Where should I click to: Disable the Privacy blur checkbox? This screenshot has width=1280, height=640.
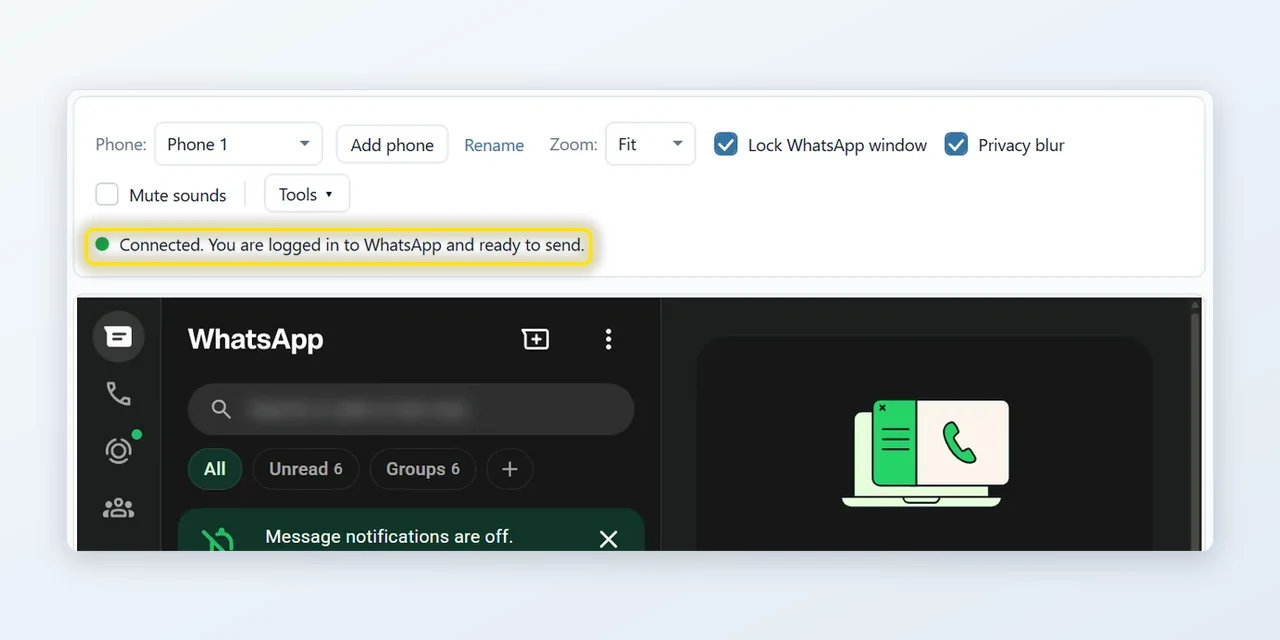956,145
